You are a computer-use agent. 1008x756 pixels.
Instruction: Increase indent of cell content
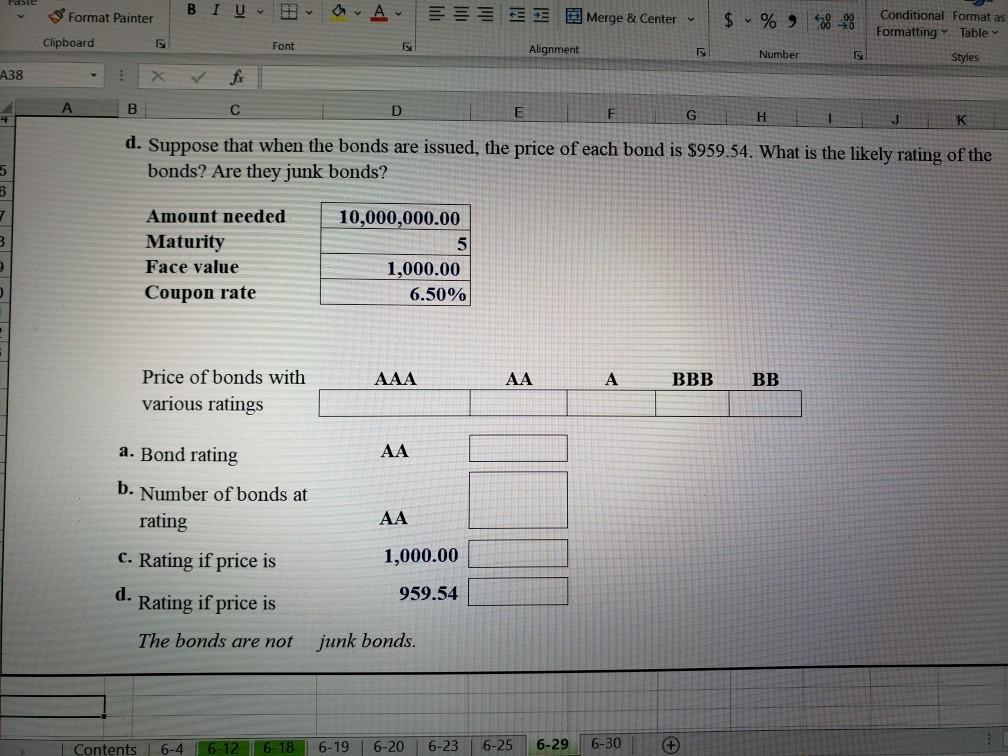(542, 15)
